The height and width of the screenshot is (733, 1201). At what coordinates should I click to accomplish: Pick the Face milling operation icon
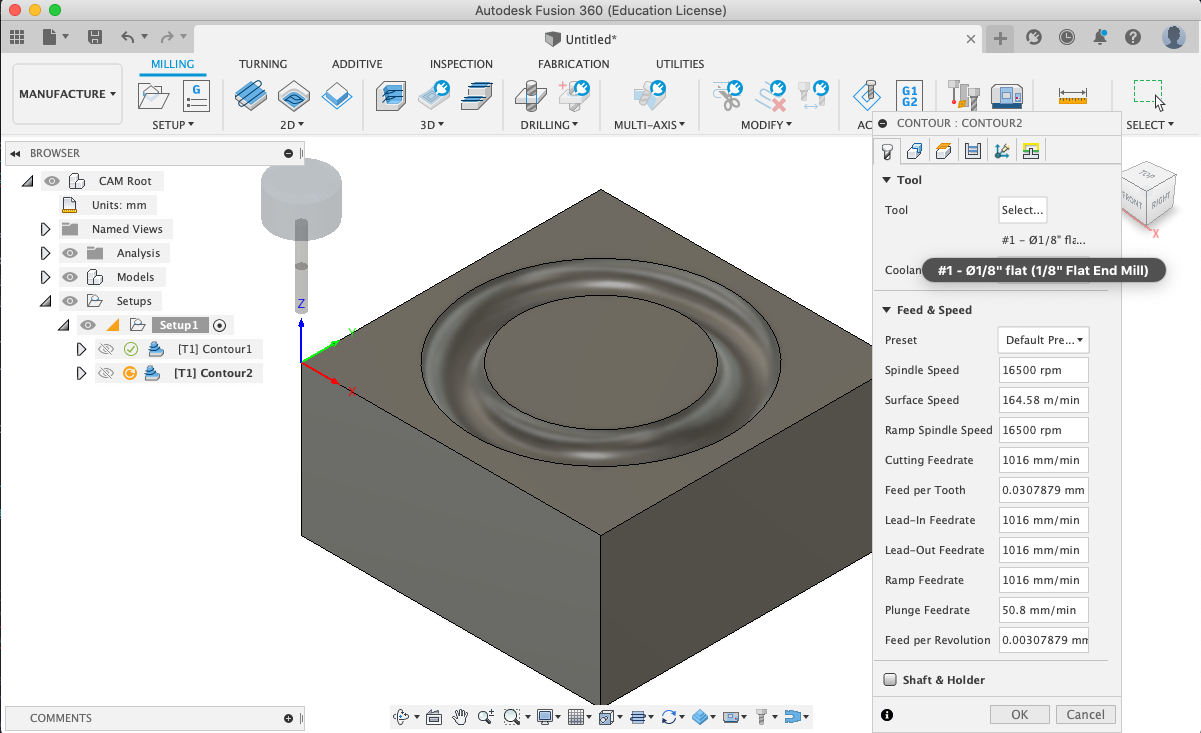point(337,96)
